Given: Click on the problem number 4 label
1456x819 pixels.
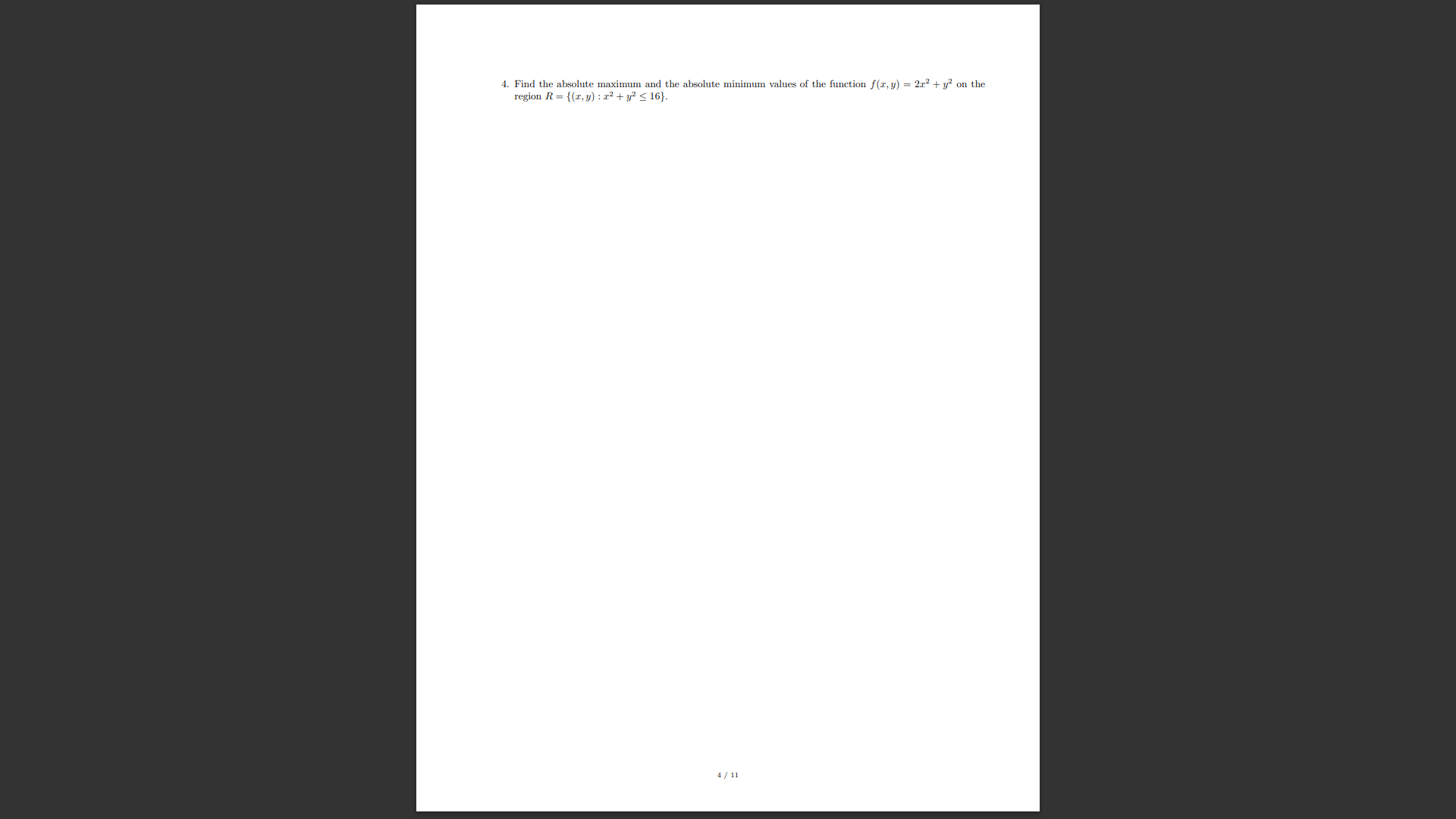Looking at the screenshot, I should [504, 84].
